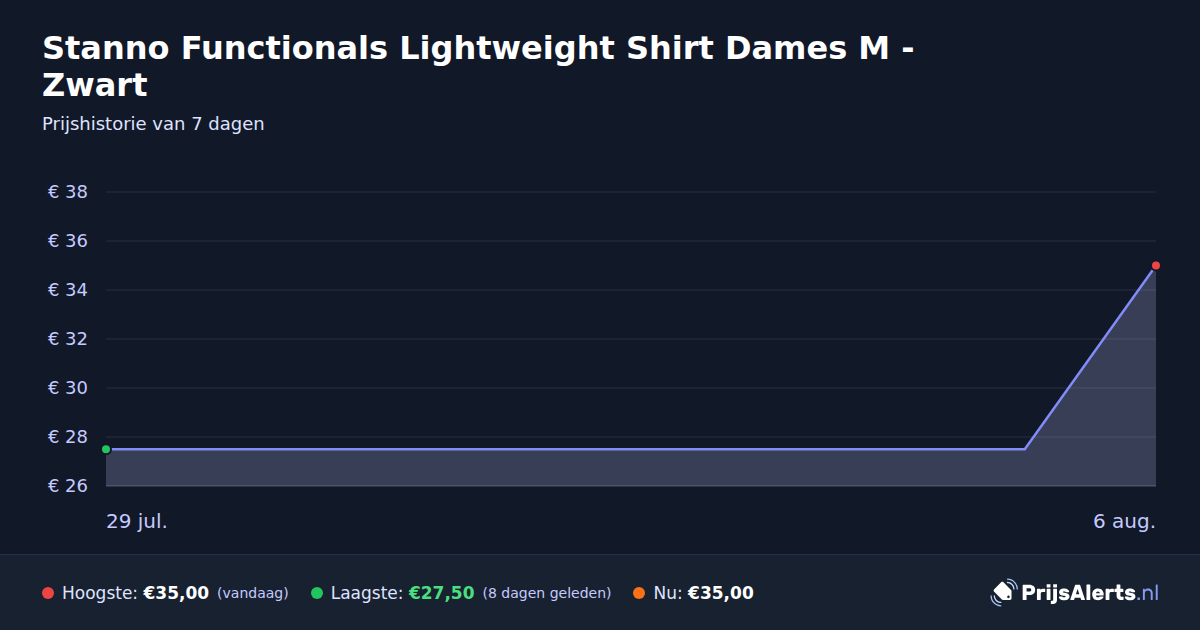Screen dimensions: 1200x630
Task: Click the € 28 axis label
Action: pyautogui.click(x=68, y=437)
